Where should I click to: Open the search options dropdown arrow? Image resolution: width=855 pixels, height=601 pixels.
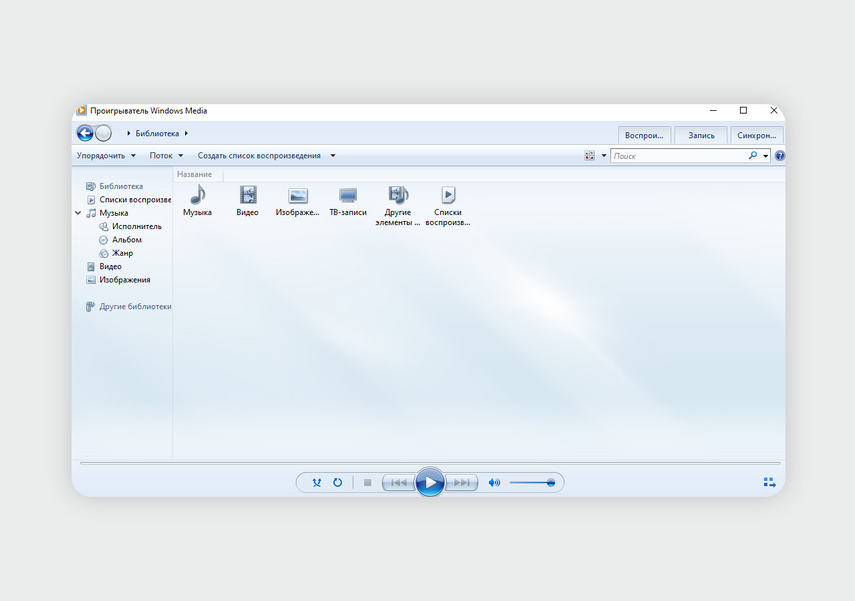pyautogui.click(x=766, y=156)
